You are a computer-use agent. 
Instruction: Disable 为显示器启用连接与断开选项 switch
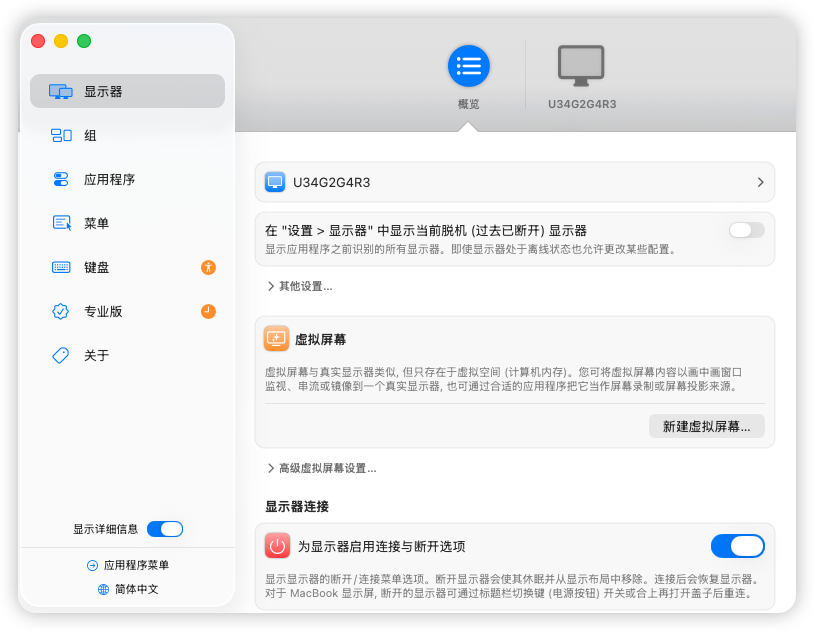point(738,546)
